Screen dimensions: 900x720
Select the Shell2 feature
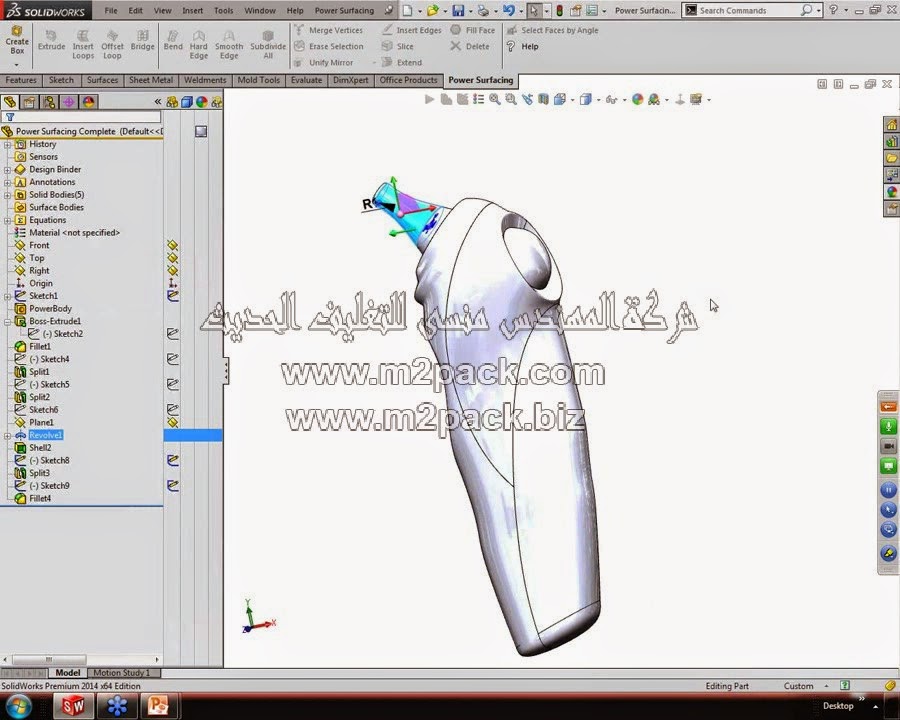pos(33,447)
